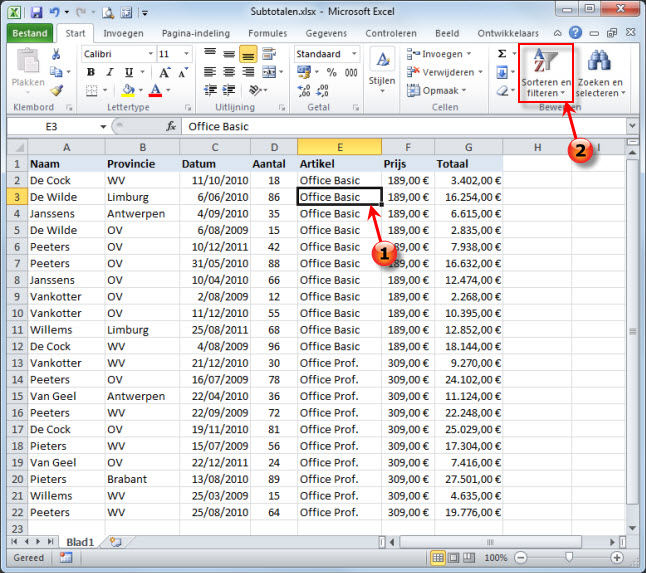Click the 100% zoom level
Image resolution: width=646 pixels, height=573 pixels.
point(496,558)
